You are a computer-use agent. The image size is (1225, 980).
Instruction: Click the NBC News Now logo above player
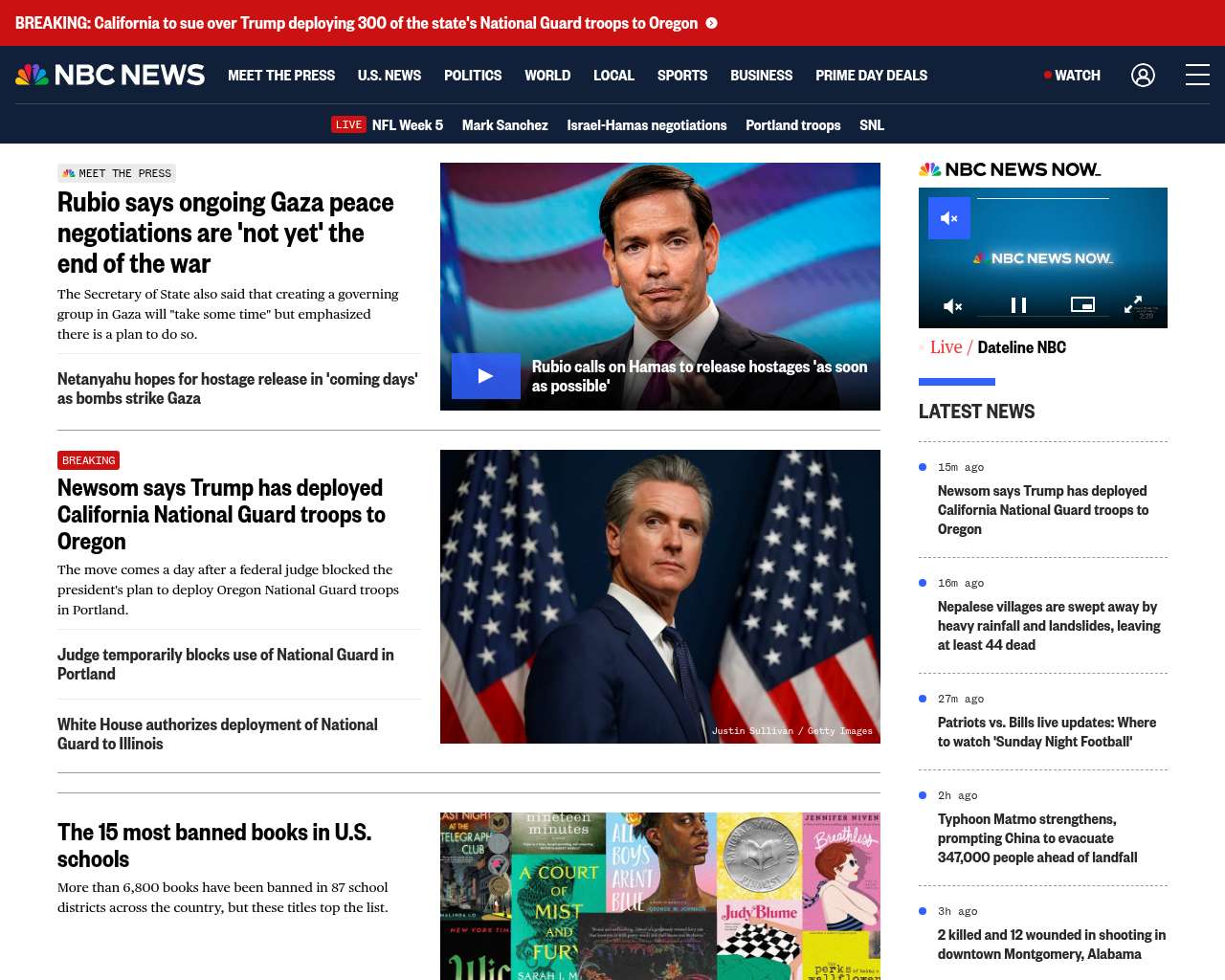click(1010, 169)
